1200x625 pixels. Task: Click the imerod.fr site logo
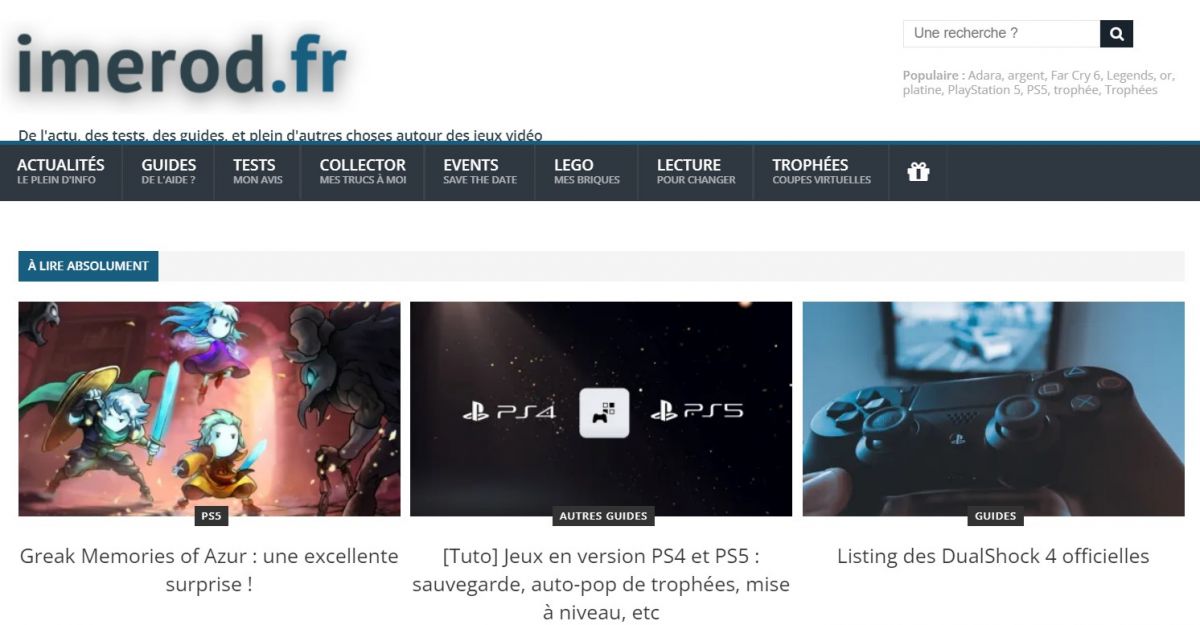(181, 67)
